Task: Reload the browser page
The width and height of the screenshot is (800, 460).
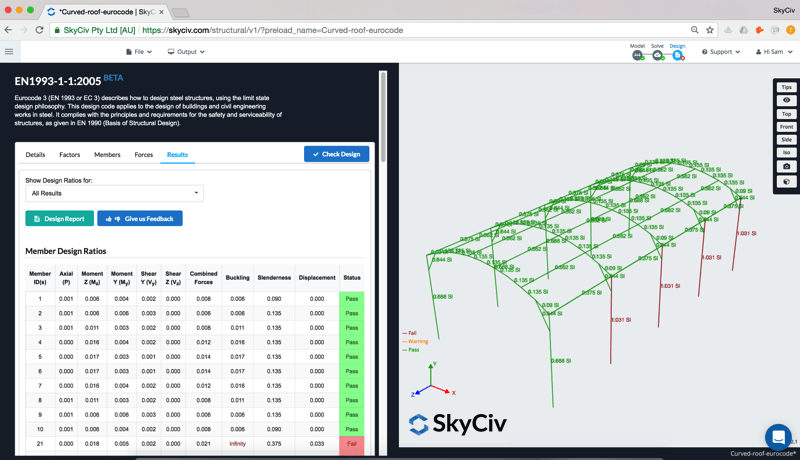Action: (x=39, y=30)
